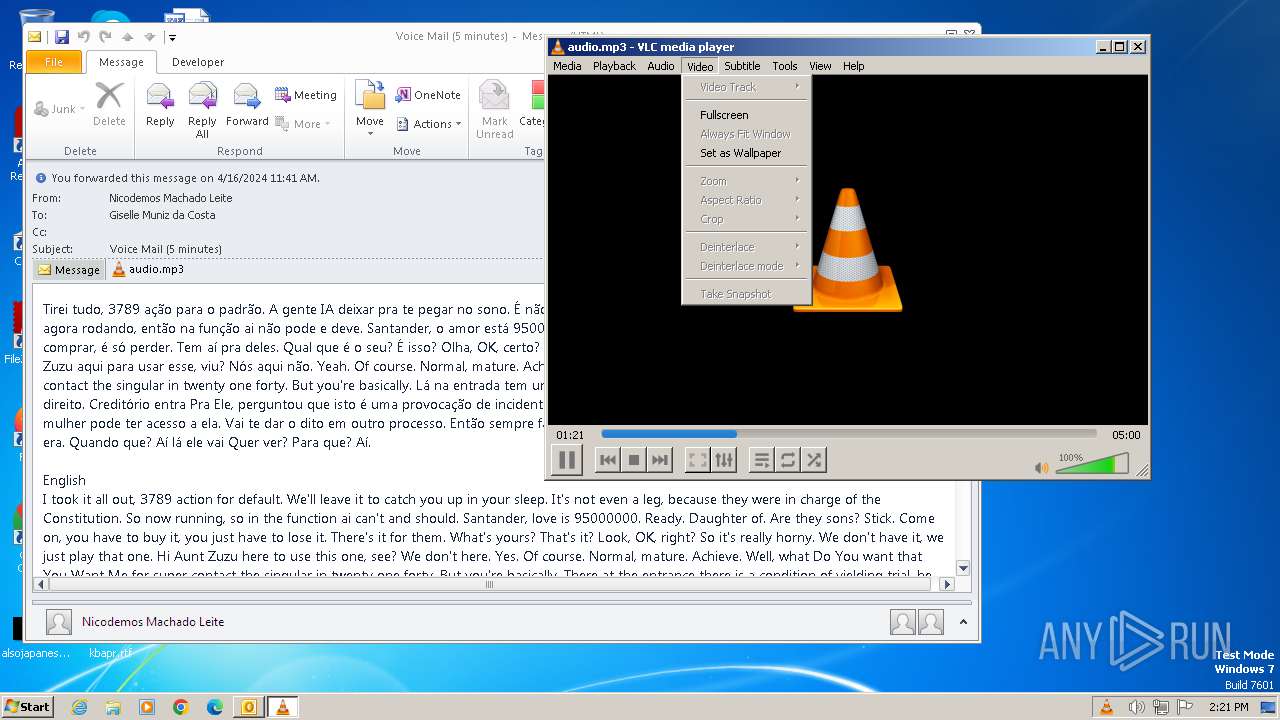This screenshot has height=720, width=1280.
Task: Open Actions dropdown in Outlook
Action: click(429, 124)
